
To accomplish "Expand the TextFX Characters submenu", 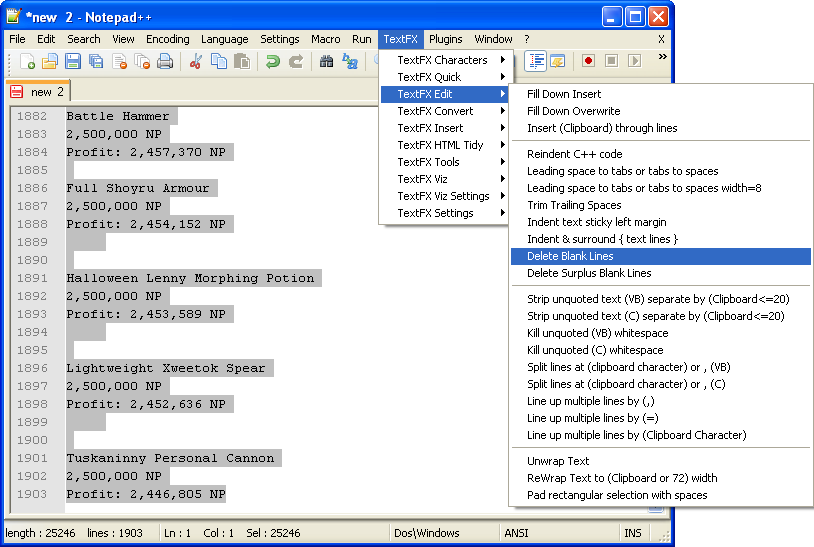I will click(446, 60).
